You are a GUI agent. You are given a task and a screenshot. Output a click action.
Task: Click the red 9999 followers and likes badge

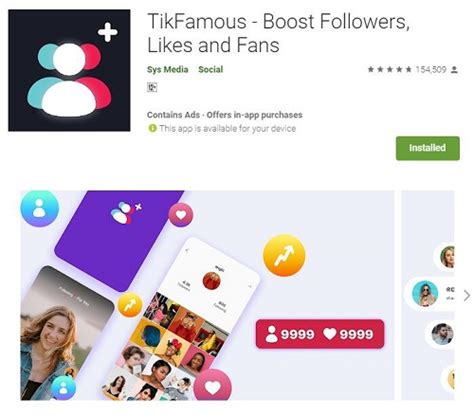(320, 334)
